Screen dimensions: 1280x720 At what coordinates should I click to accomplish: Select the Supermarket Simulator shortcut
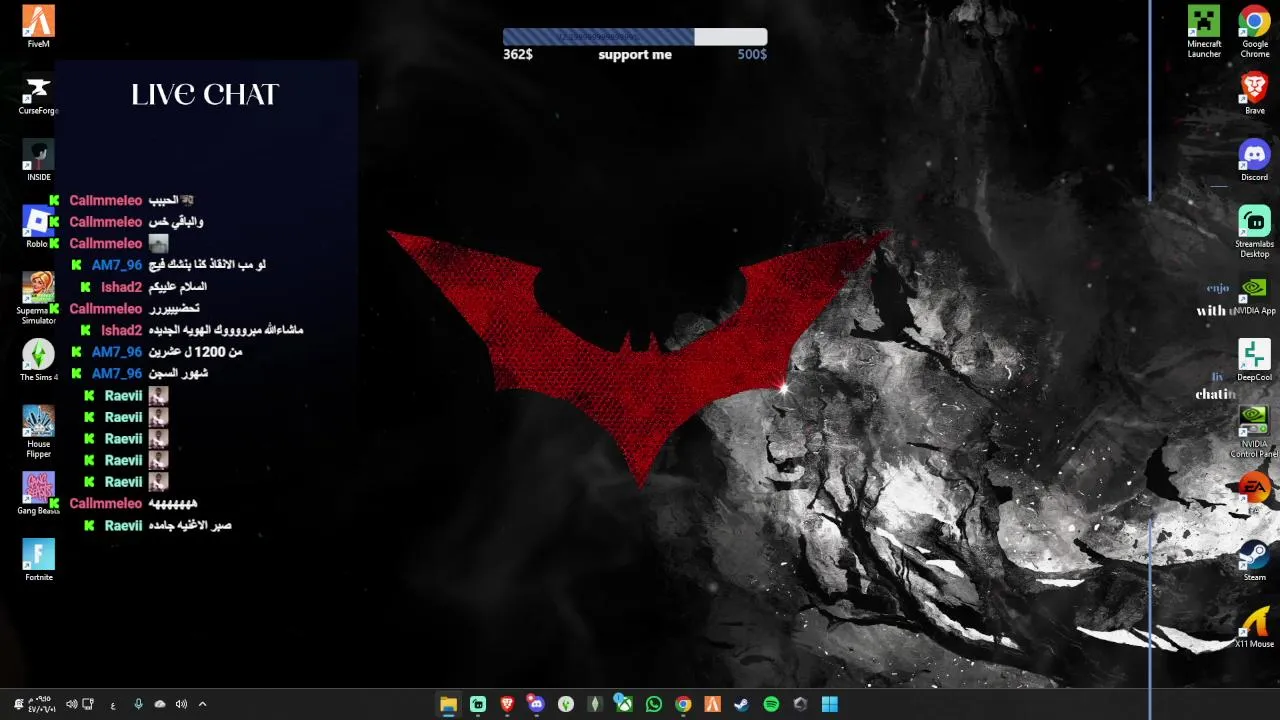pos(38,298)
